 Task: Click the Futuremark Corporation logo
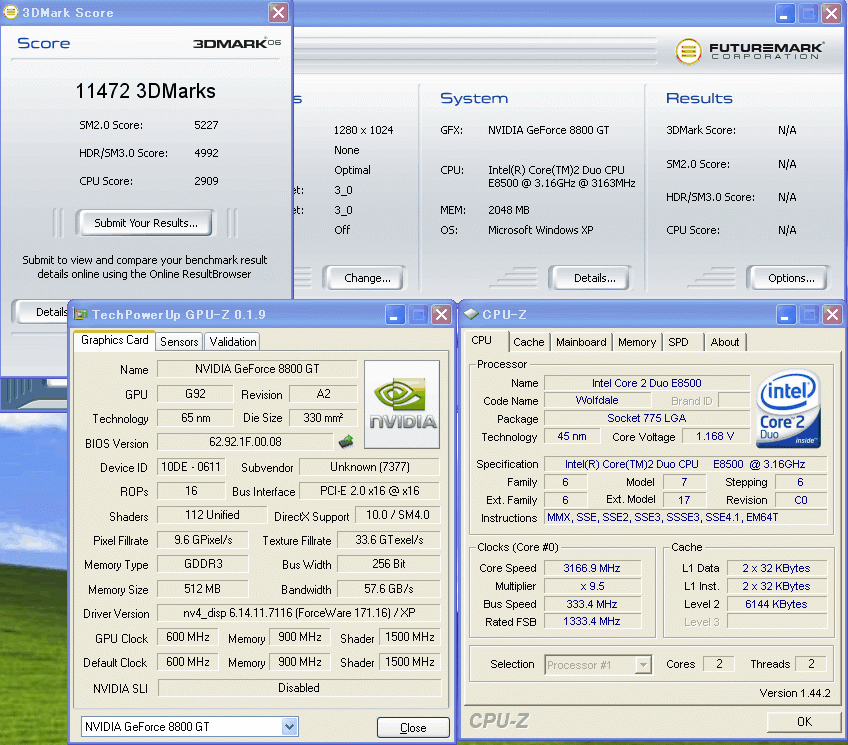[749, 51]
